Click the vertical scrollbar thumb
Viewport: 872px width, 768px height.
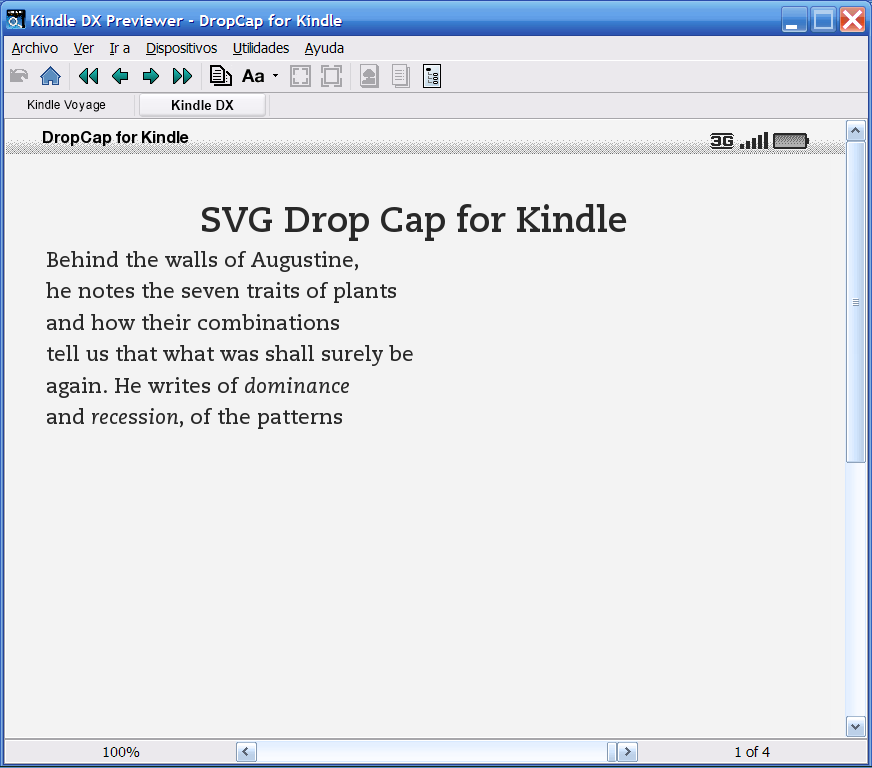855,302
